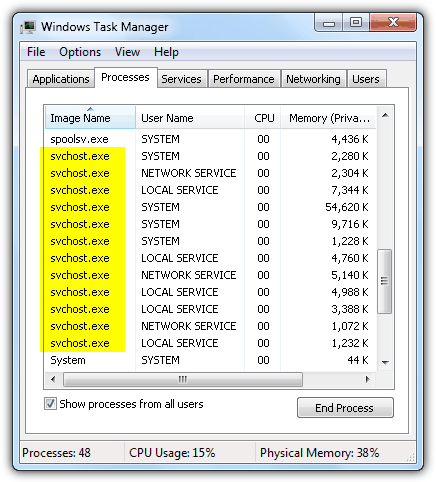
Task: Sort by Memory (Private) column header
Action: pos(328,118)
